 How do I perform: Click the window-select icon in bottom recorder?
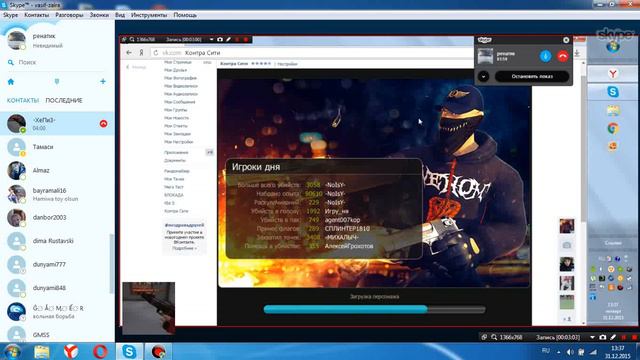point(484,337)
